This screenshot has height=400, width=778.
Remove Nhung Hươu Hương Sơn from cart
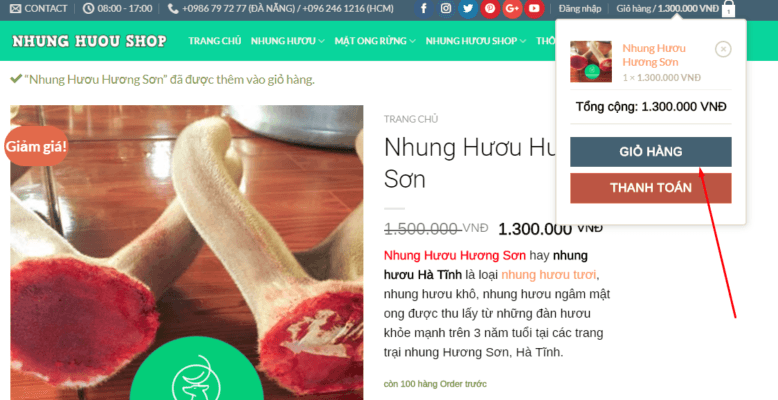click(723, 49)
